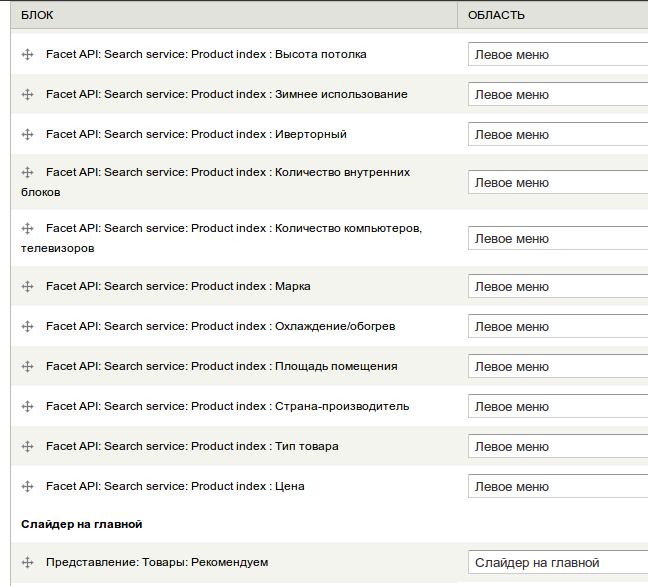Click drag handle for Марка block
Screen dimensions: 648x586
point(28,286)
